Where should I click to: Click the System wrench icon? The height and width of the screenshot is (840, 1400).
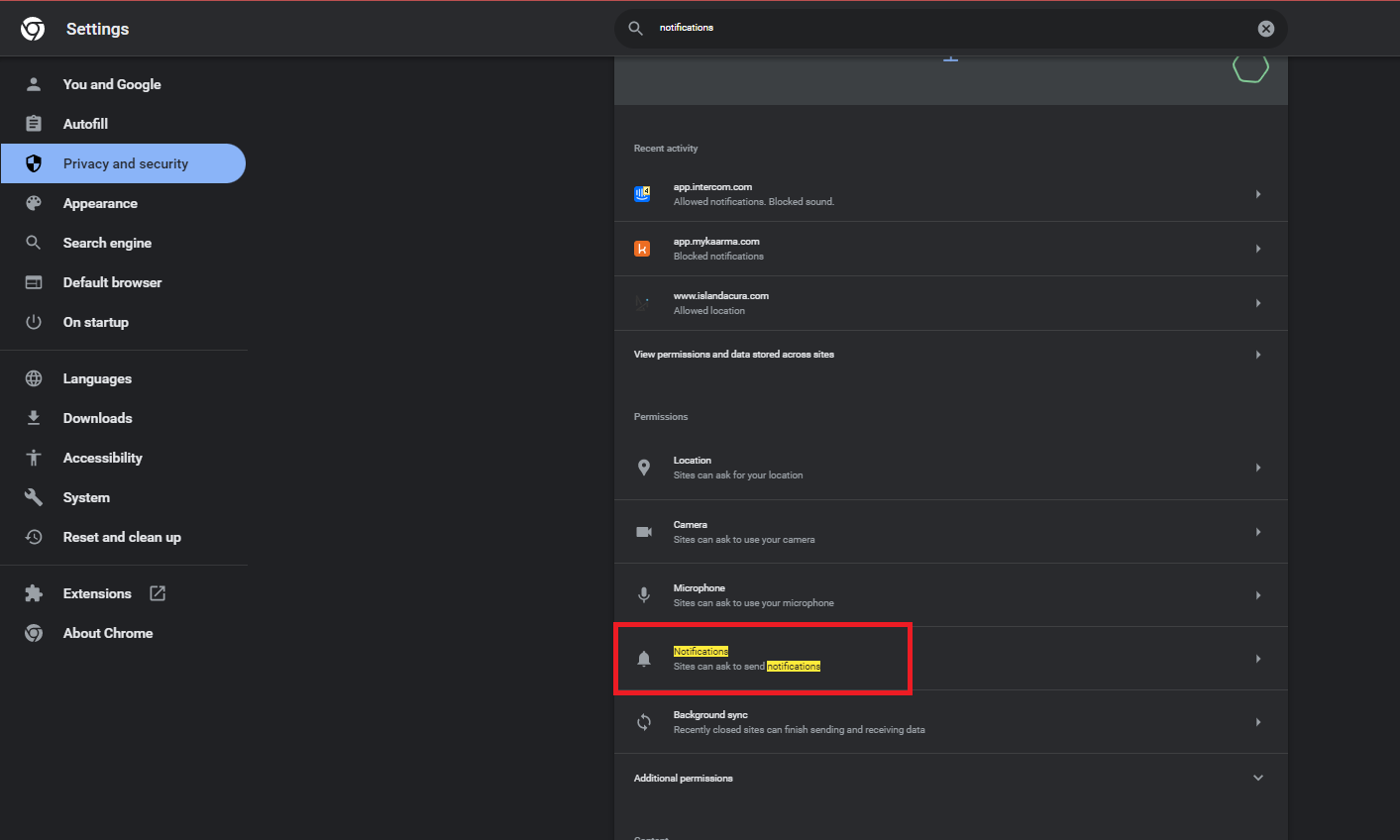tap(34, 497)
